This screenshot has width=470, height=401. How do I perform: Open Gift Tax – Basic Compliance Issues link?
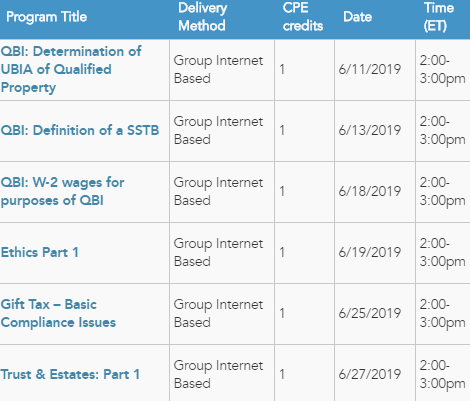pos(58,313)
